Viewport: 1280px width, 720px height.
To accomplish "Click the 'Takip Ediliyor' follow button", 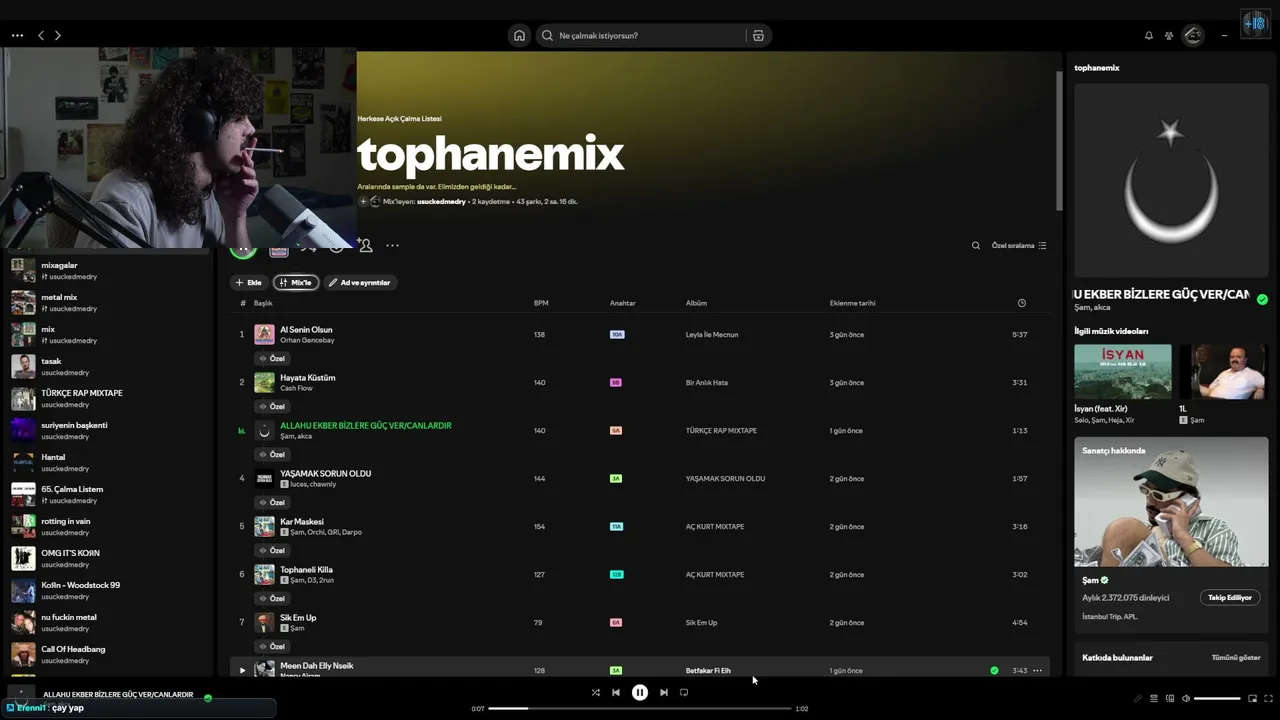I will tap(1229, 597).
